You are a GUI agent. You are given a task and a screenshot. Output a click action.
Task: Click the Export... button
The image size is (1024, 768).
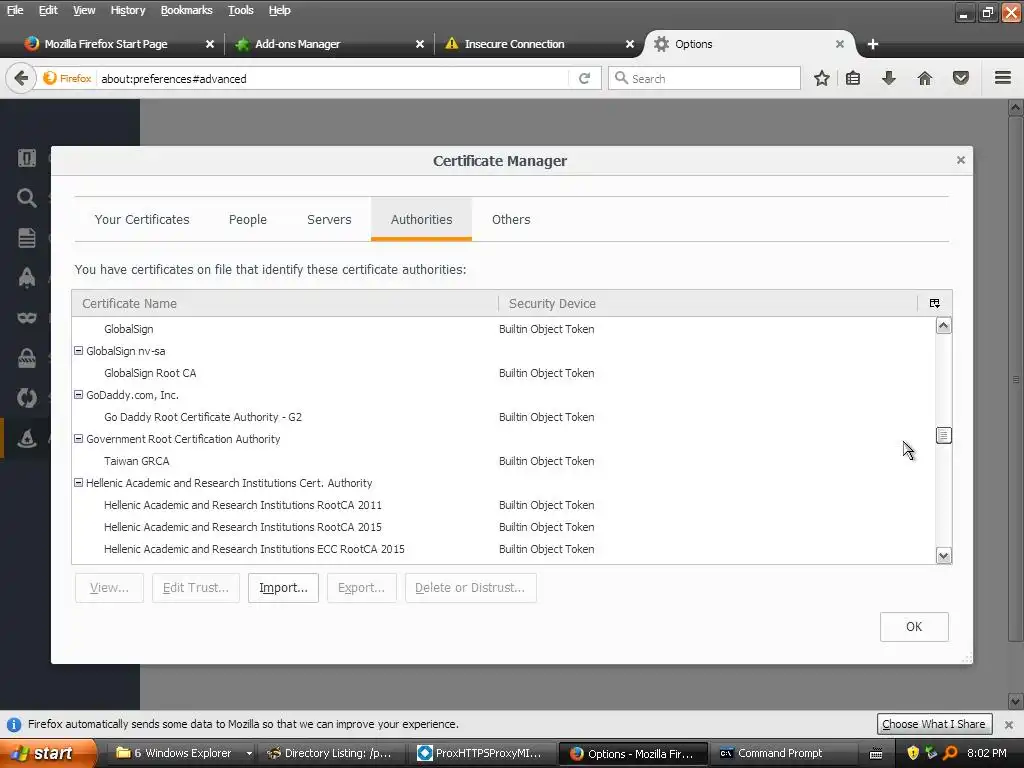tap(361, 588)
